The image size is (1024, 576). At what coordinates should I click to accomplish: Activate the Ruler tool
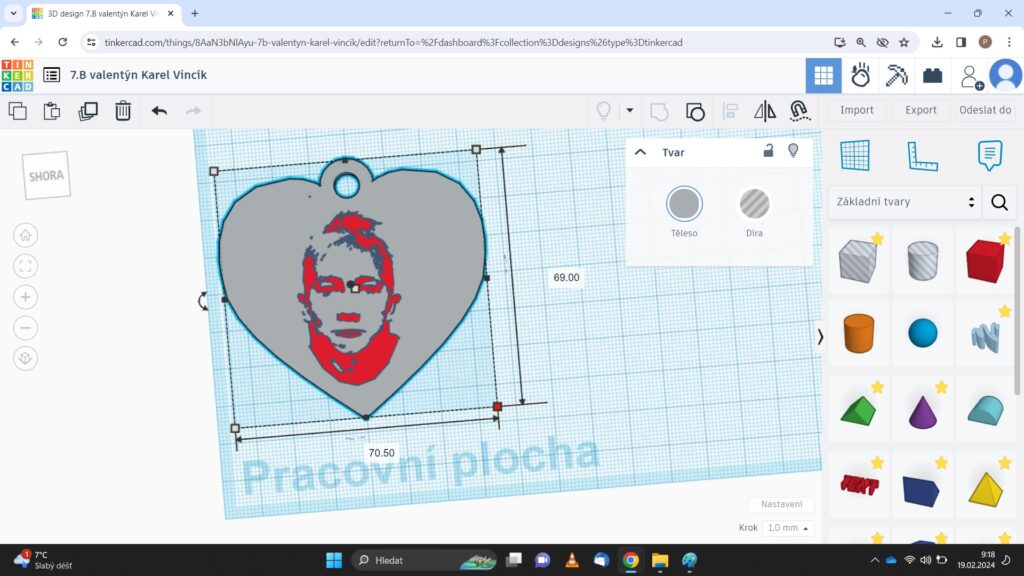click(922, 155)
